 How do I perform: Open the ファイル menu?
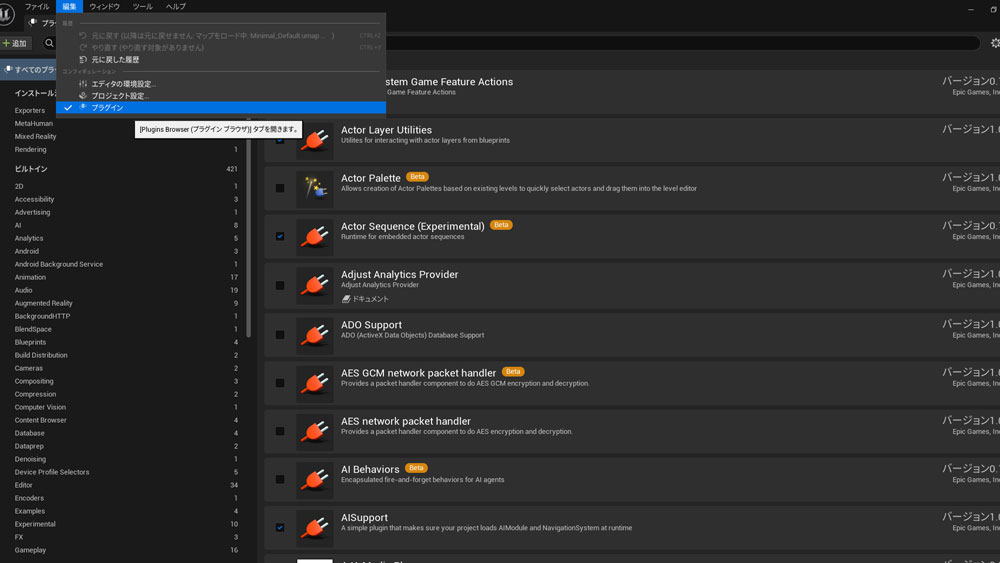click(x=37, y=6)
